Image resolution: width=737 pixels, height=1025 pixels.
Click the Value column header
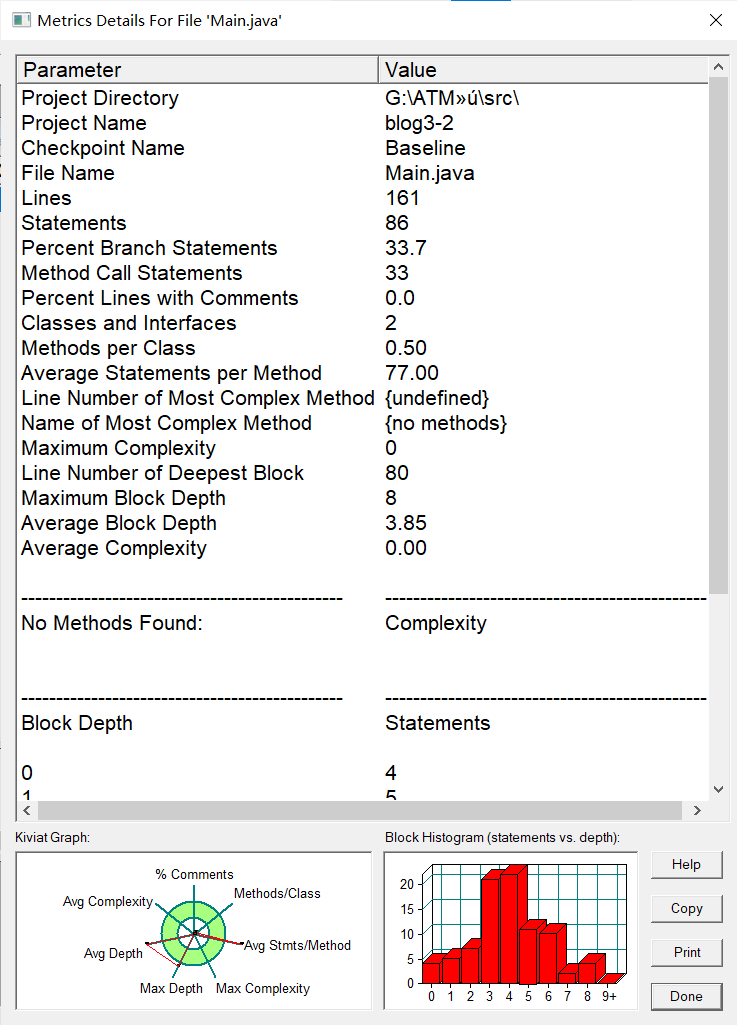(543, 70)
